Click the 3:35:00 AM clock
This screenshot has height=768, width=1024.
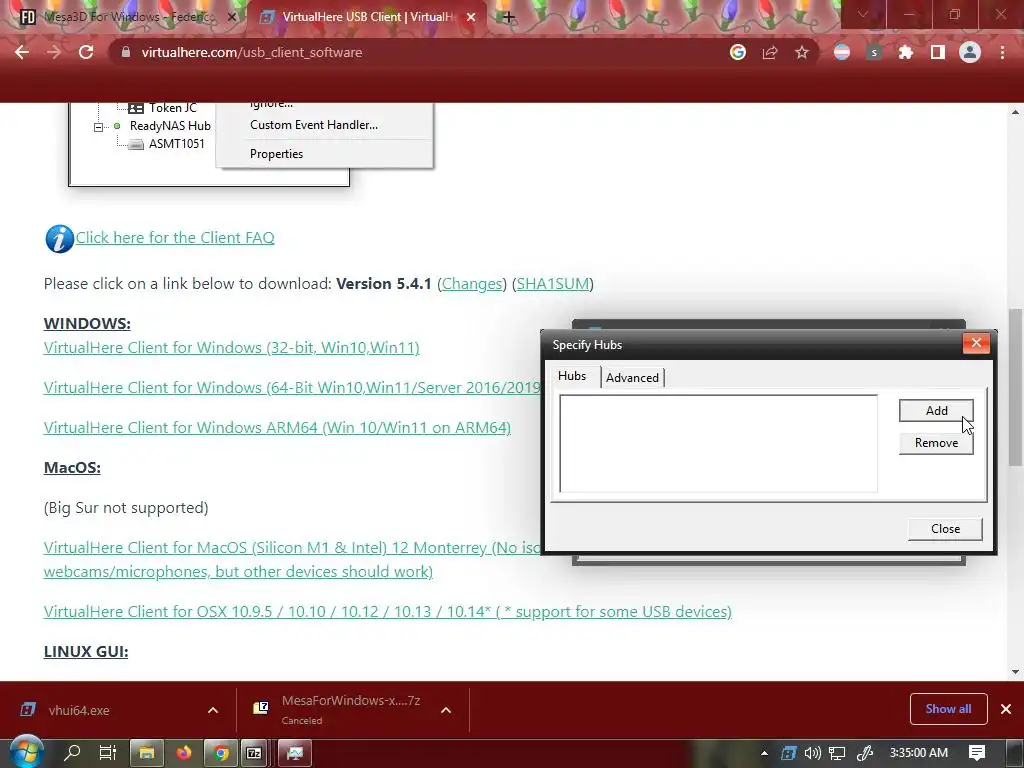click(x=918, y=753)
